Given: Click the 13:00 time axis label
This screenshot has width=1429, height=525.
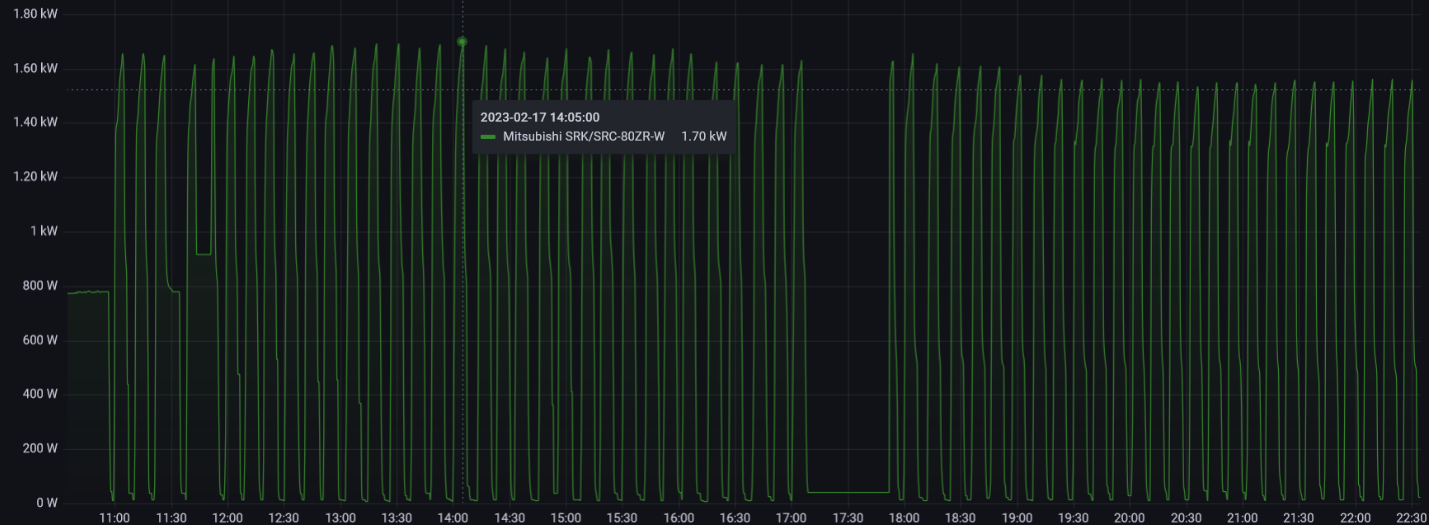Looking at the screenshot, I should tap(341, 518).
